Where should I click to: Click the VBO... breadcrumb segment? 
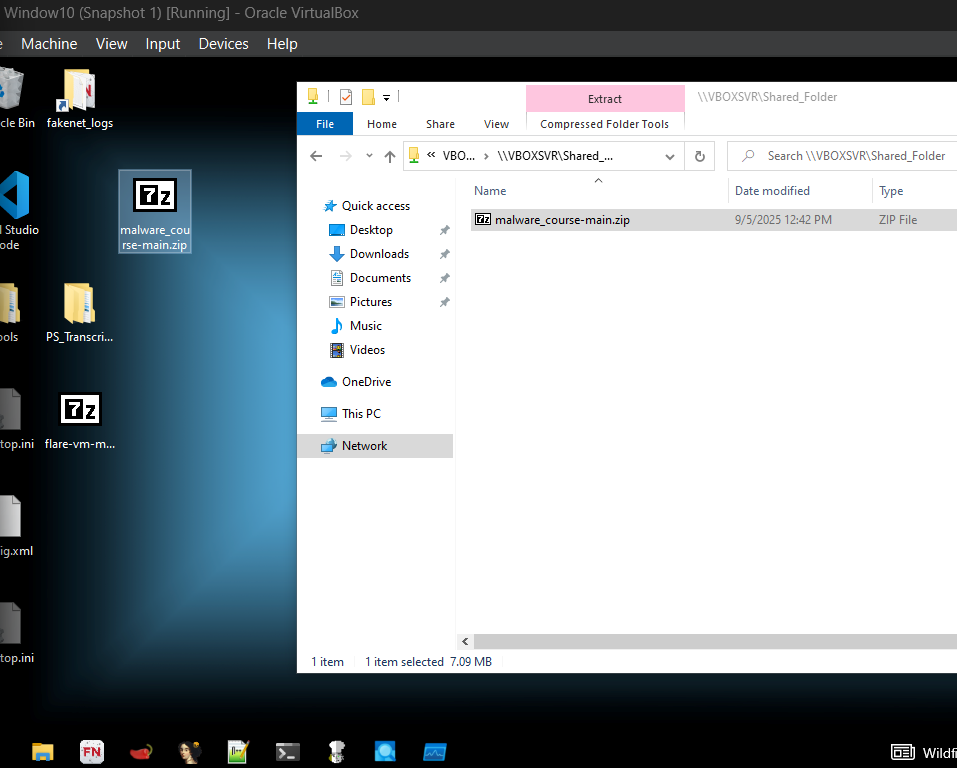458,156
